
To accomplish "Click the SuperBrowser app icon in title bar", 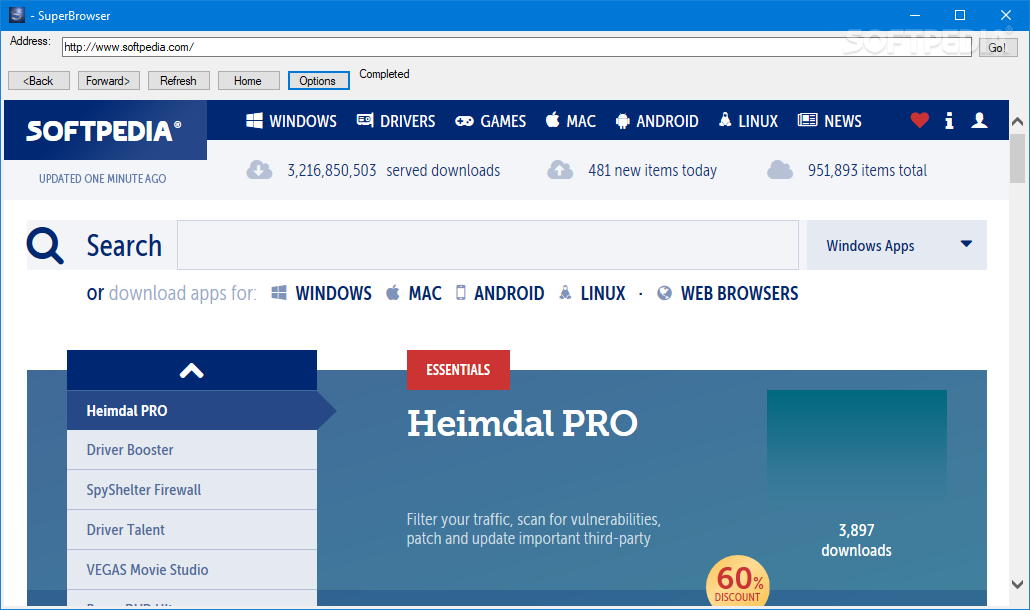I will coord(16,14).
